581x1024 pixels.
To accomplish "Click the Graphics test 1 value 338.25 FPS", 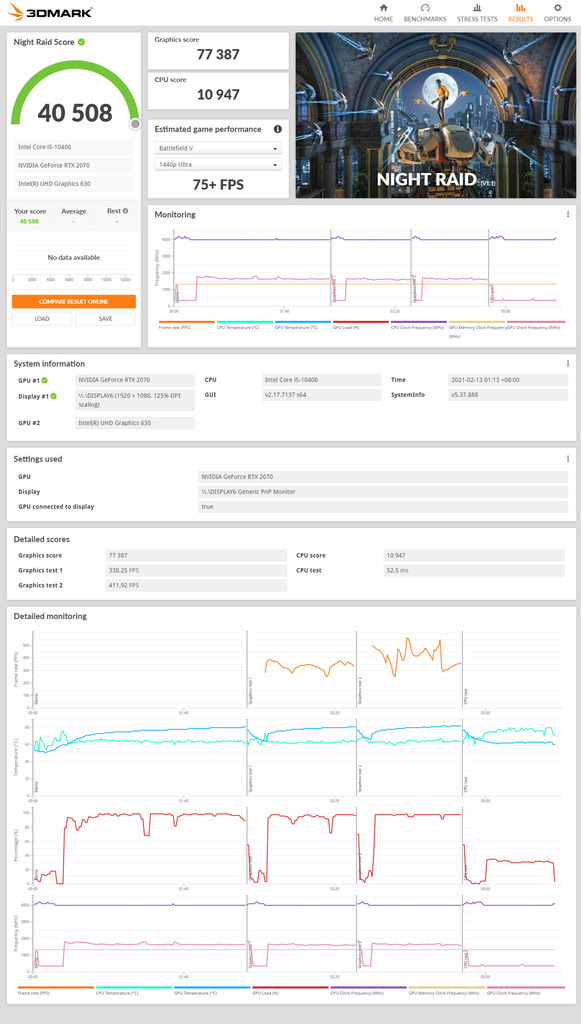I will (x=196, y=570).
